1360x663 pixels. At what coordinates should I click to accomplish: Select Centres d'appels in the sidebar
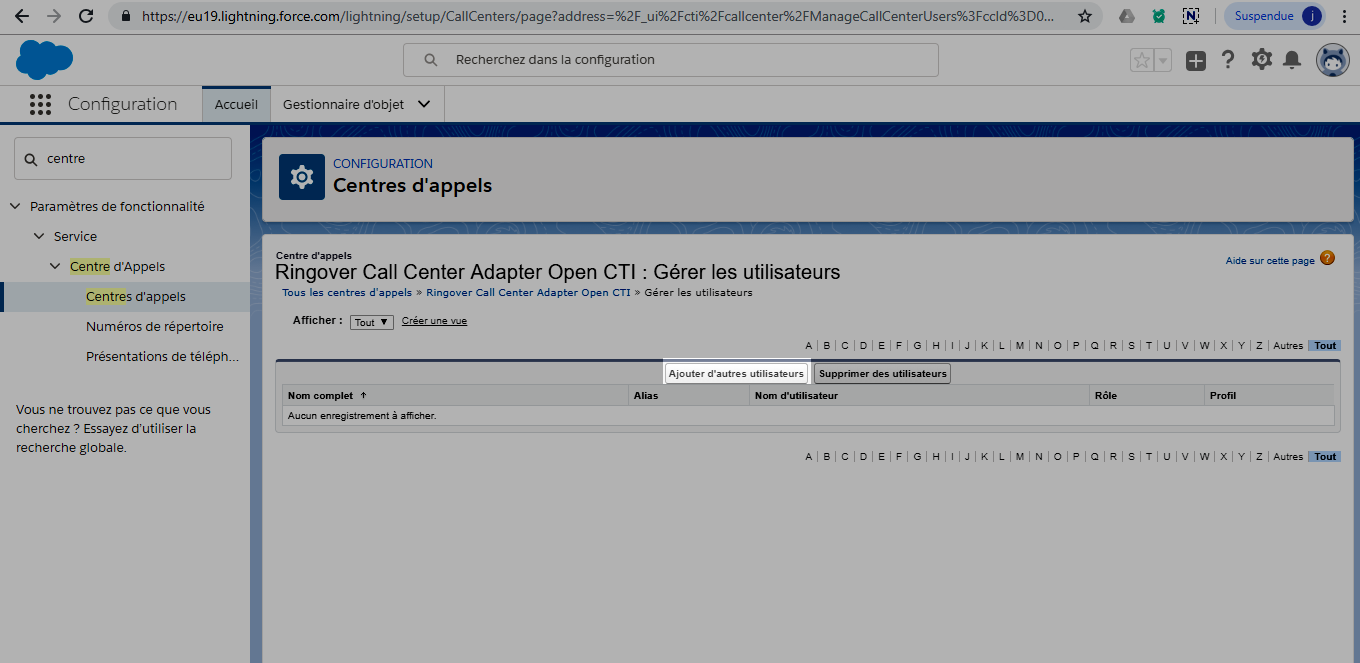136,297
